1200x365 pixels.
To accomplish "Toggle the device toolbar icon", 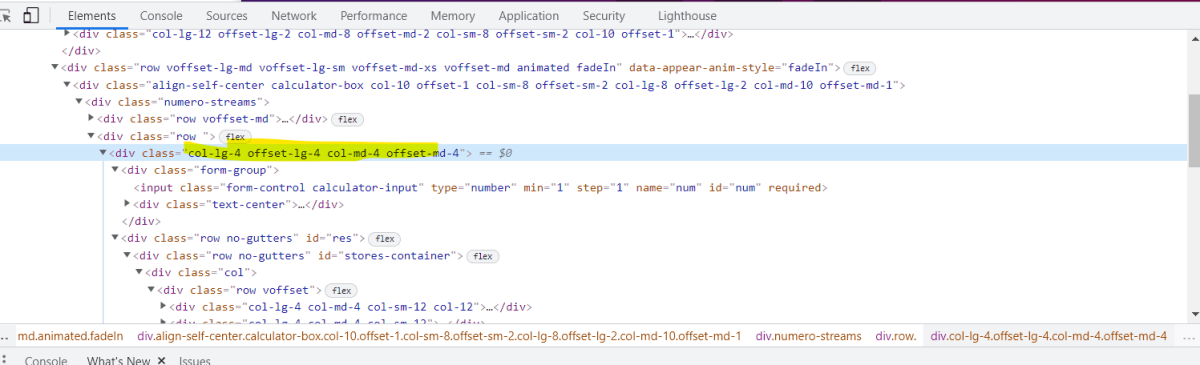I will (x=31, y=16).
